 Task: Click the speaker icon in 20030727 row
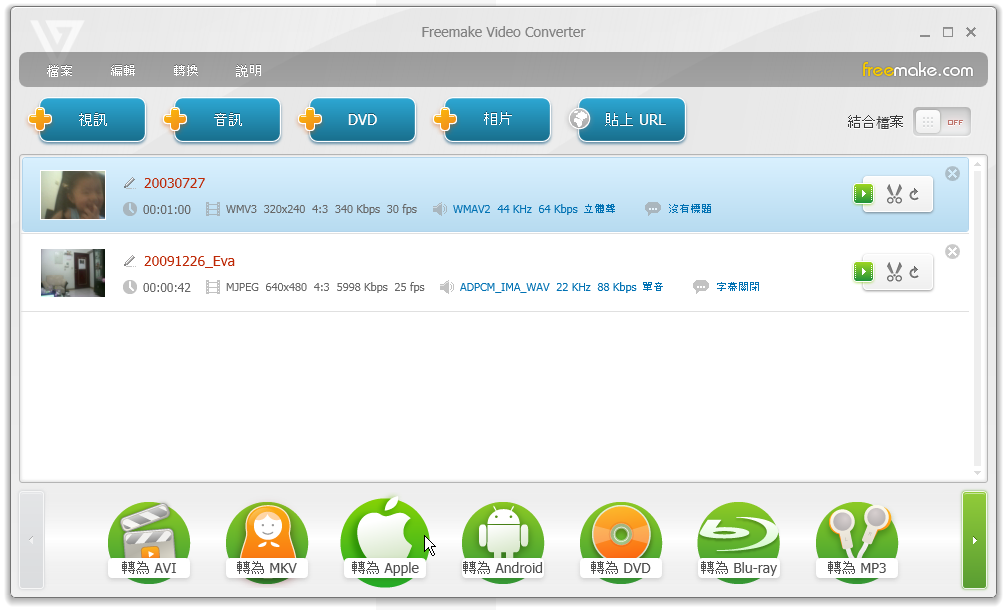click(440, 209)
